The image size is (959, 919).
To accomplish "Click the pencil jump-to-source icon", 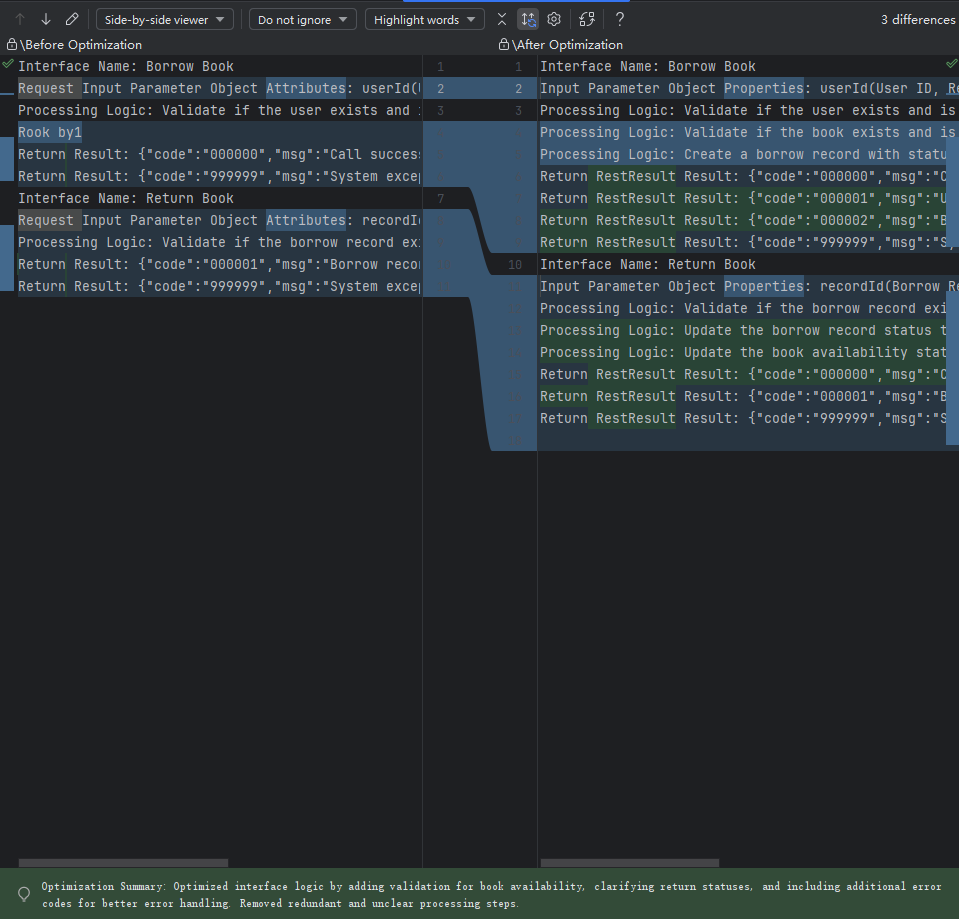I will 72,19.
